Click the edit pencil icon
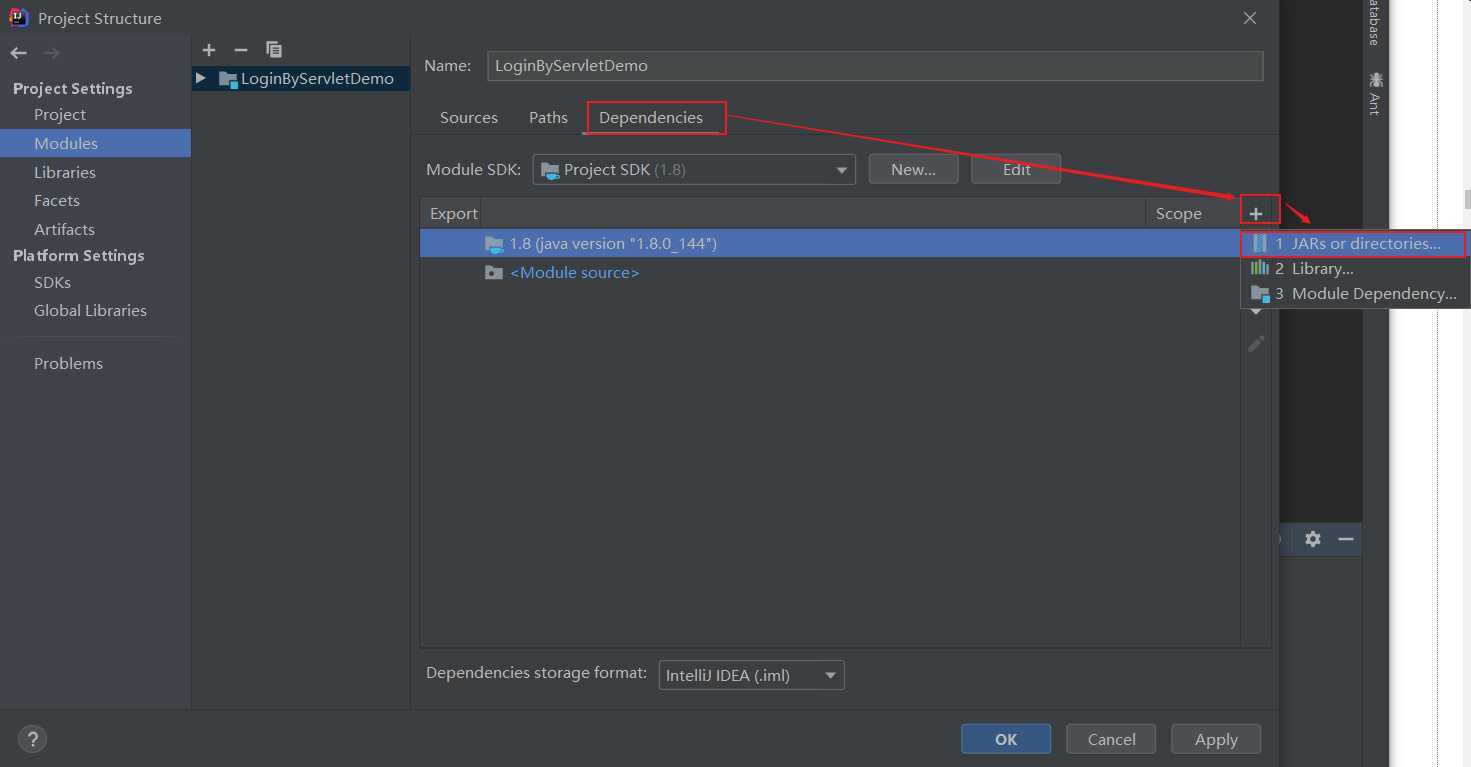1471x767 pixels. tap(1256, 343)
